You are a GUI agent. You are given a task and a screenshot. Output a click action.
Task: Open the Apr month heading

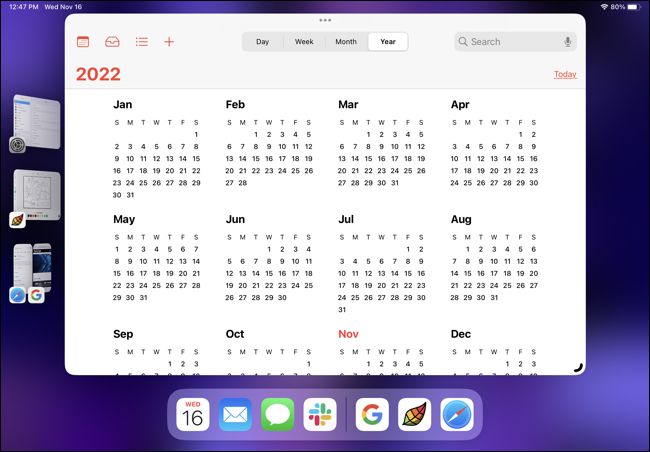[x=460, y=104]
